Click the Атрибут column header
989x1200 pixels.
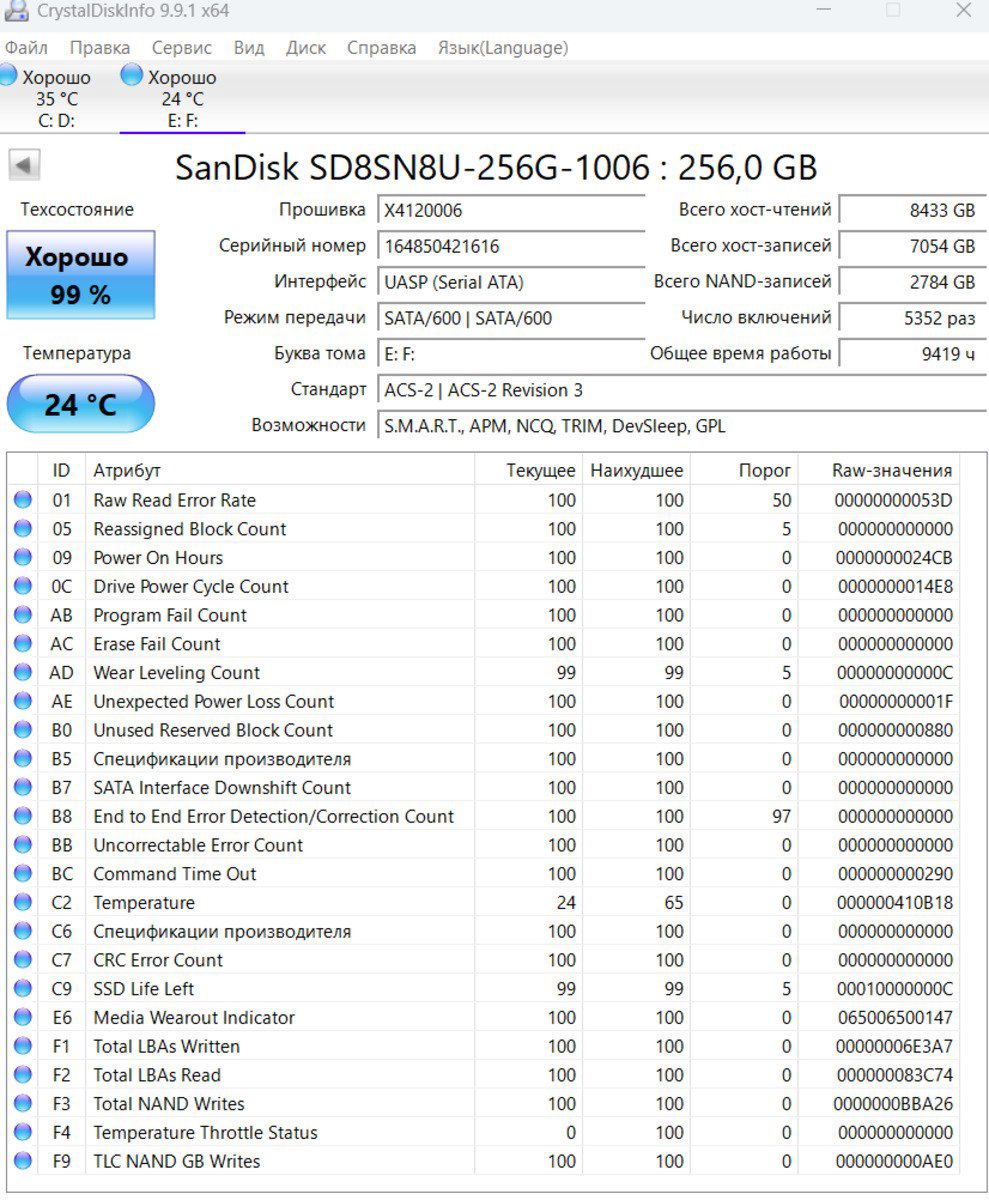point(280,470)
